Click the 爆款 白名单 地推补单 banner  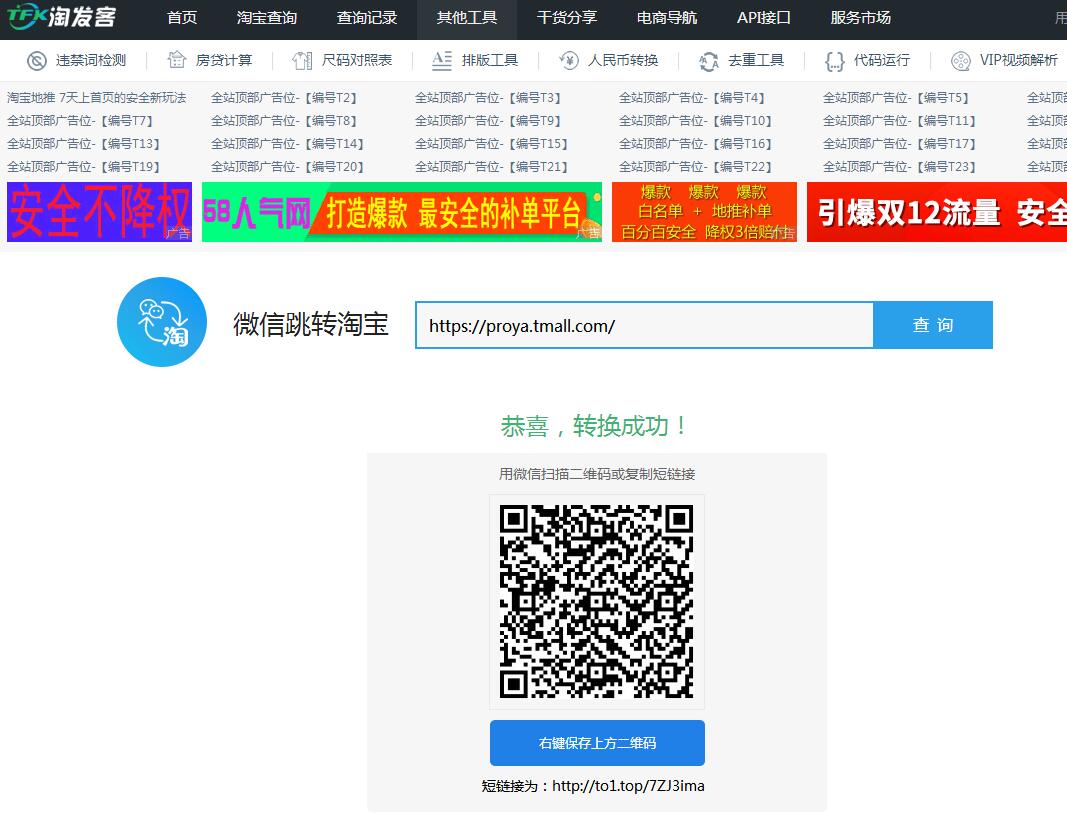click(x=704, y=212)
